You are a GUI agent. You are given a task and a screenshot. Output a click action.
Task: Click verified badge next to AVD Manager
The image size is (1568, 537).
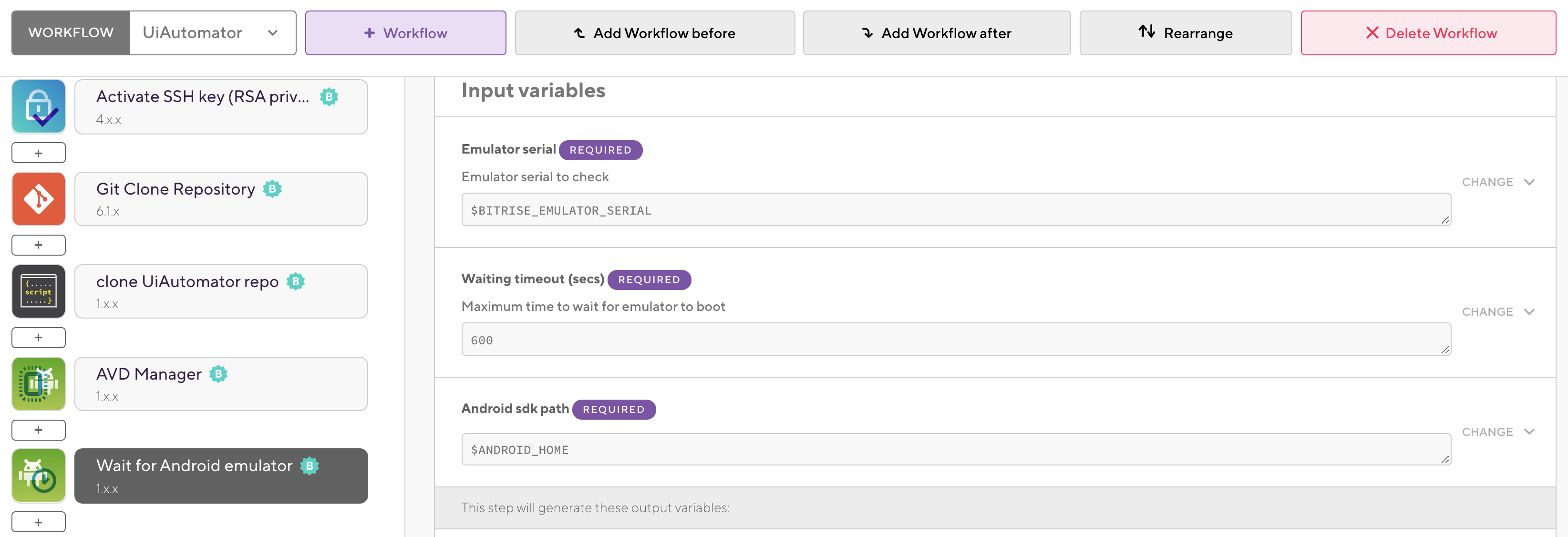coord(218,374)
